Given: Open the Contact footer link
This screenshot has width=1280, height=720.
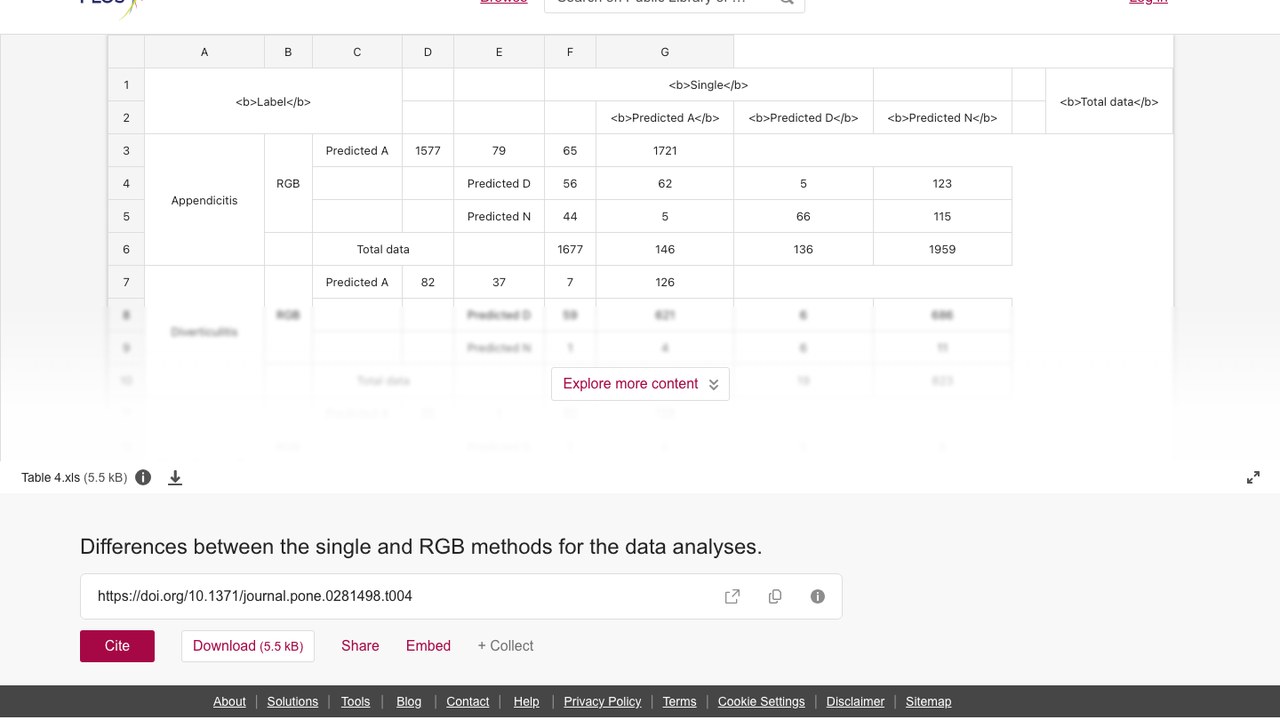Looking at the screenshot, I should (x=468, y=702).
